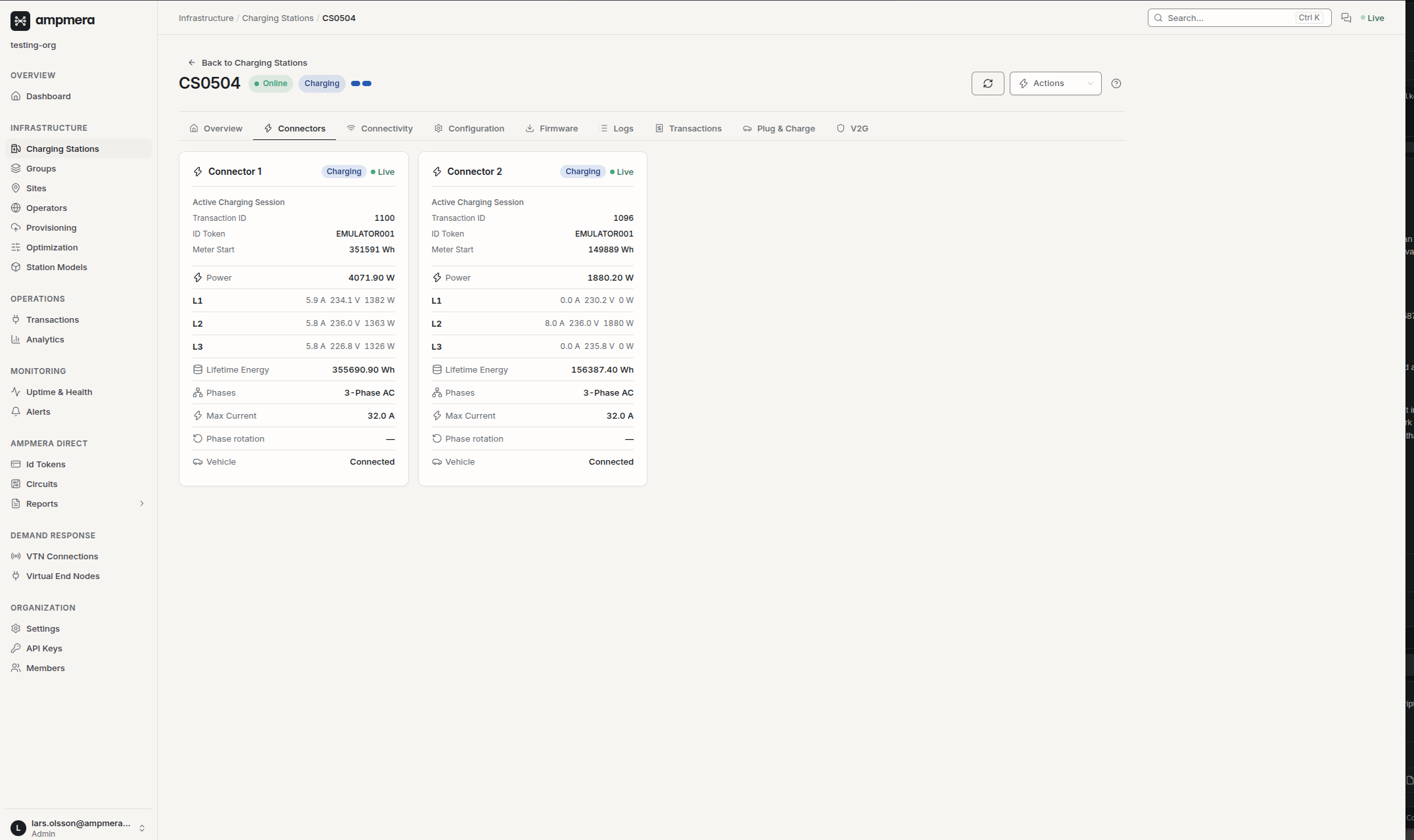Switch to the Overview tab
This screenshot has height=840, width=1414.
pos(216,128)
